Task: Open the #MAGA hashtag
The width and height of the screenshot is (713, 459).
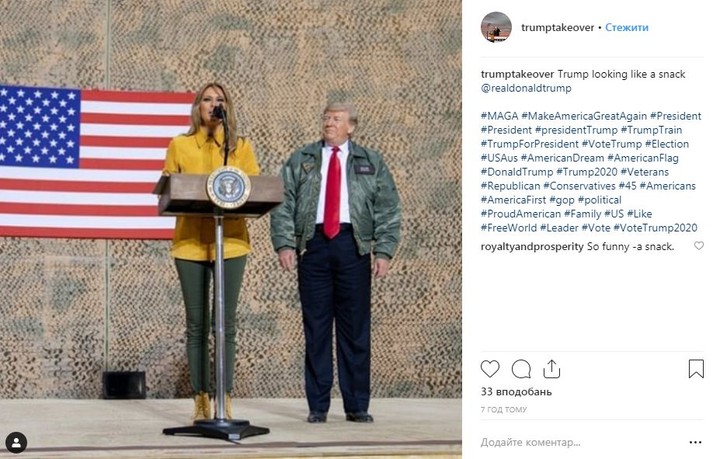Action: (499, 116)
